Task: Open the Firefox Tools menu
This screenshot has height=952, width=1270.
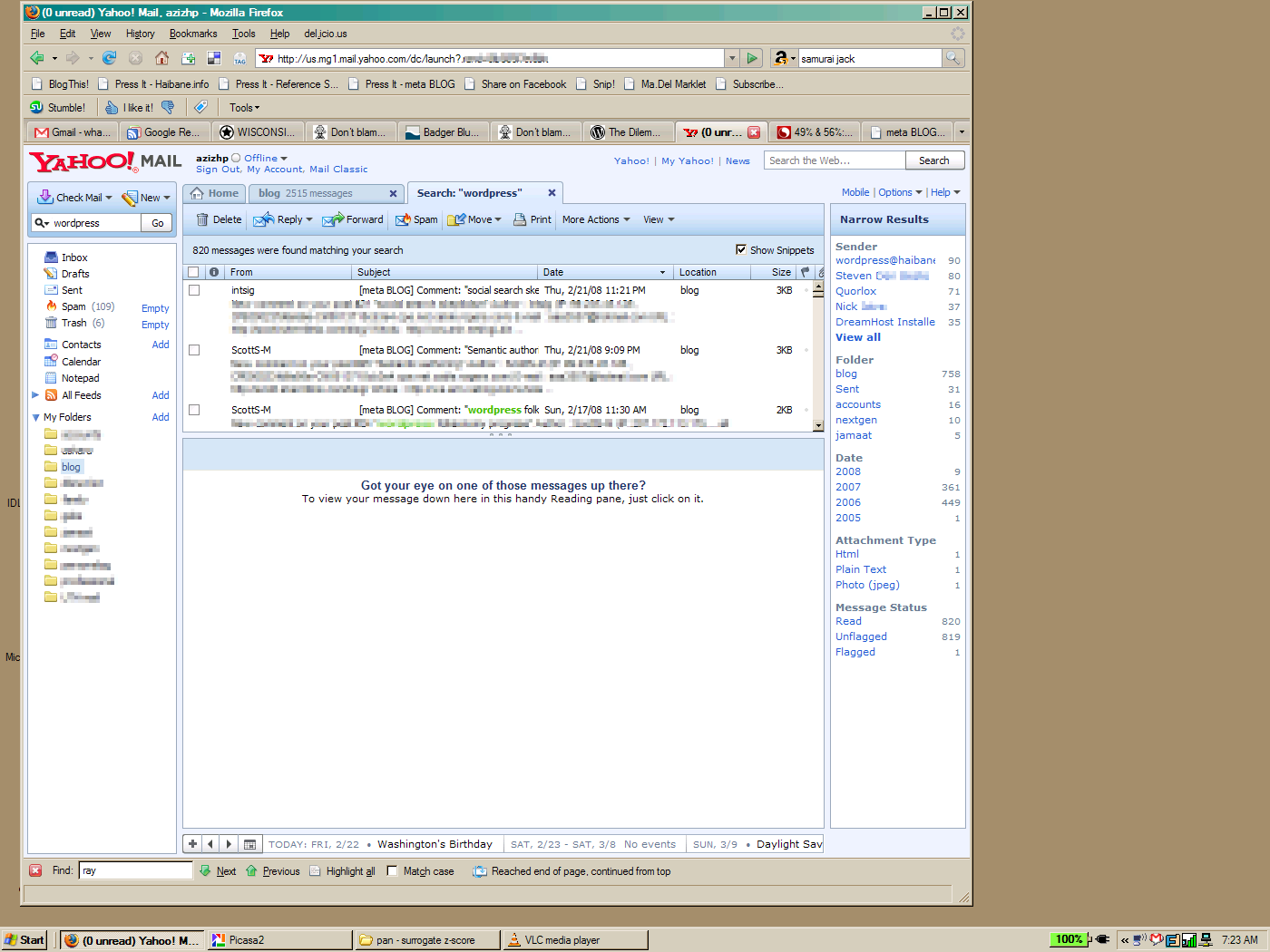Action: point(243,34)
